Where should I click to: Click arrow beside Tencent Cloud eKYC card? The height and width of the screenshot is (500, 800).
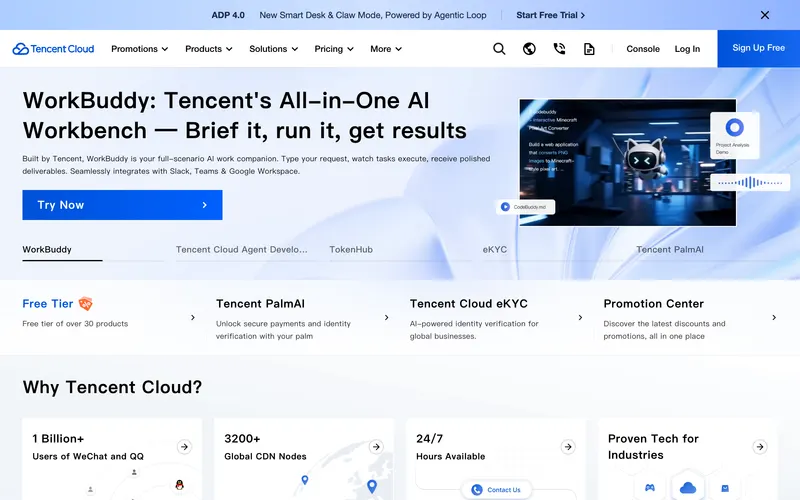(x=580, y=317)
